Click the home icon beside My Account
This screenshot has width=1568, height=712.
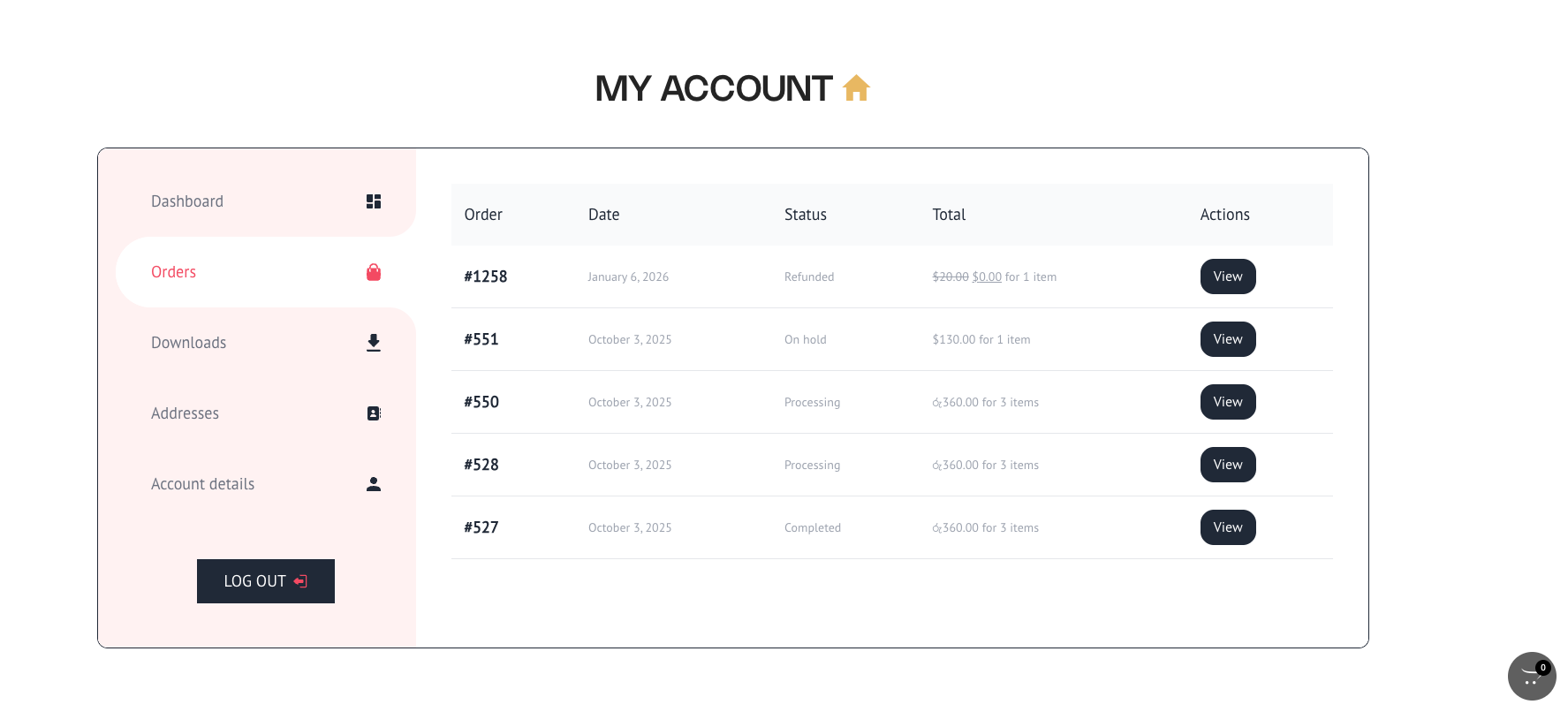click(x=856, y=88)
